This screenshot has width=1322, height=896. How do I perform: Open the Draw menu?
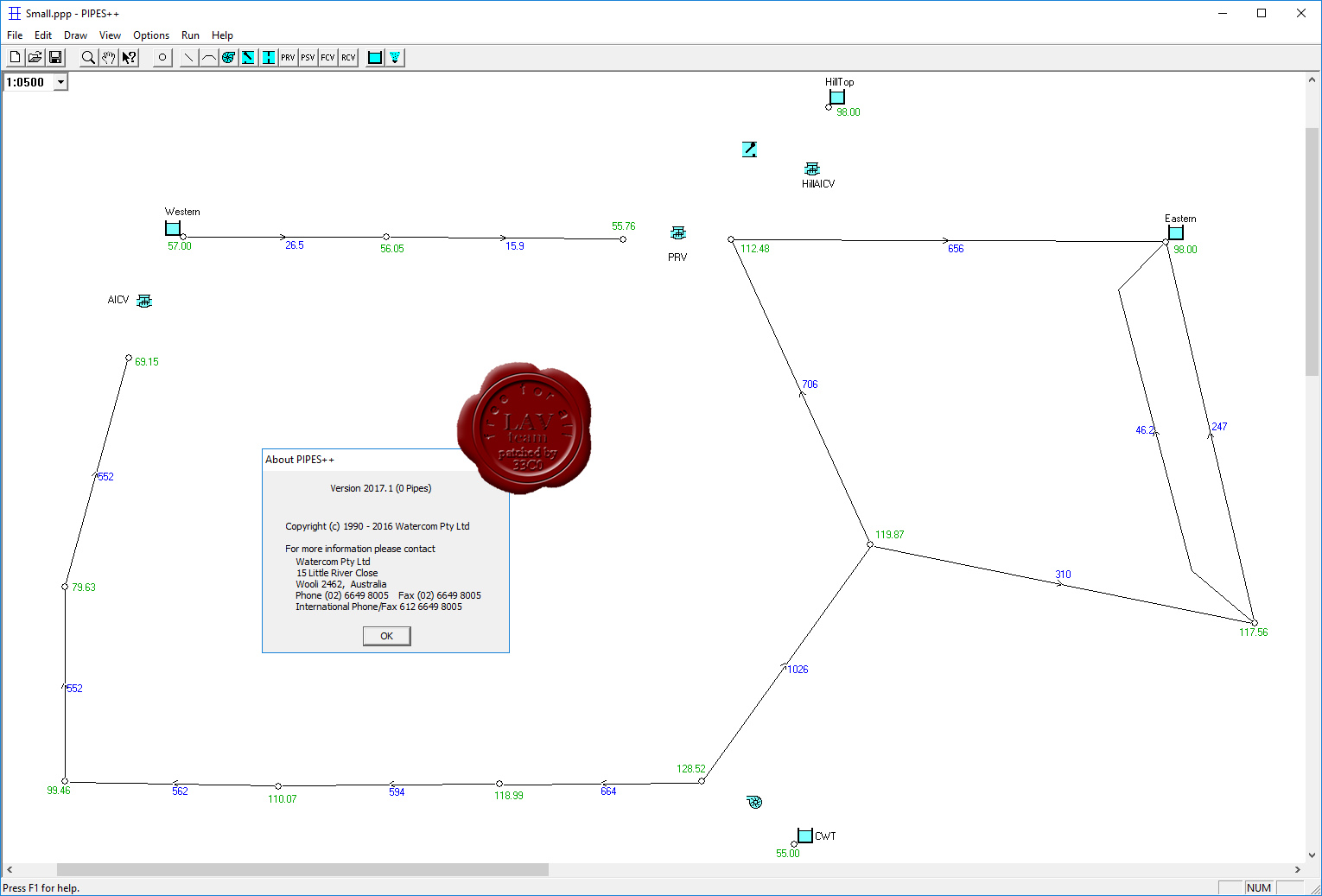[x=75, y=35]
